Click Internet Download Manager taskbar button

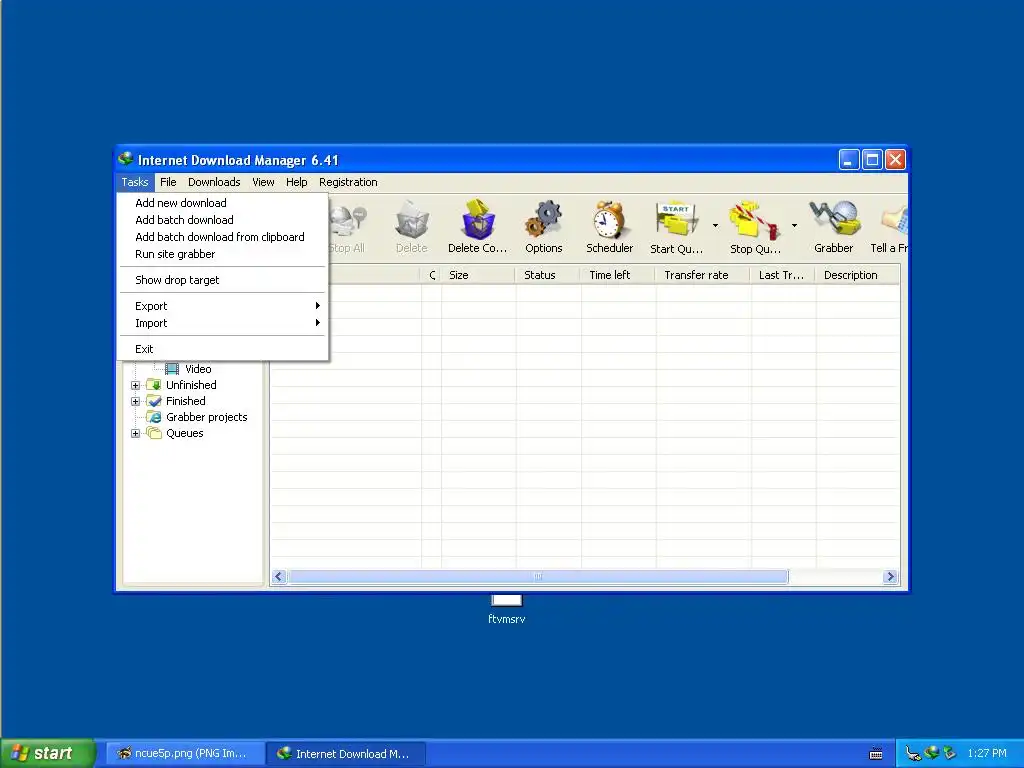pos(346,754)
